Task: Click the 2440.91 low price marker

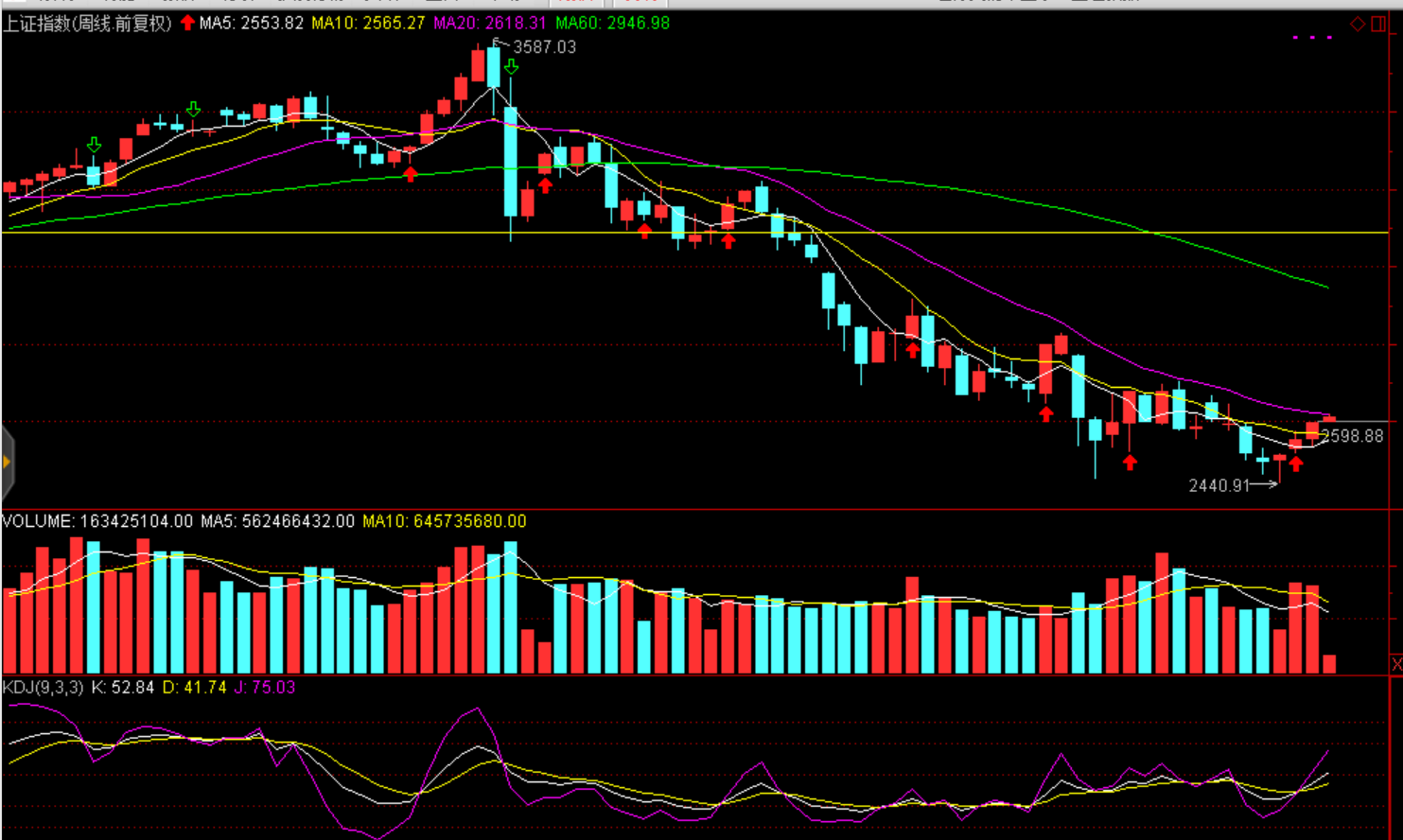Action: [1219, 485]
